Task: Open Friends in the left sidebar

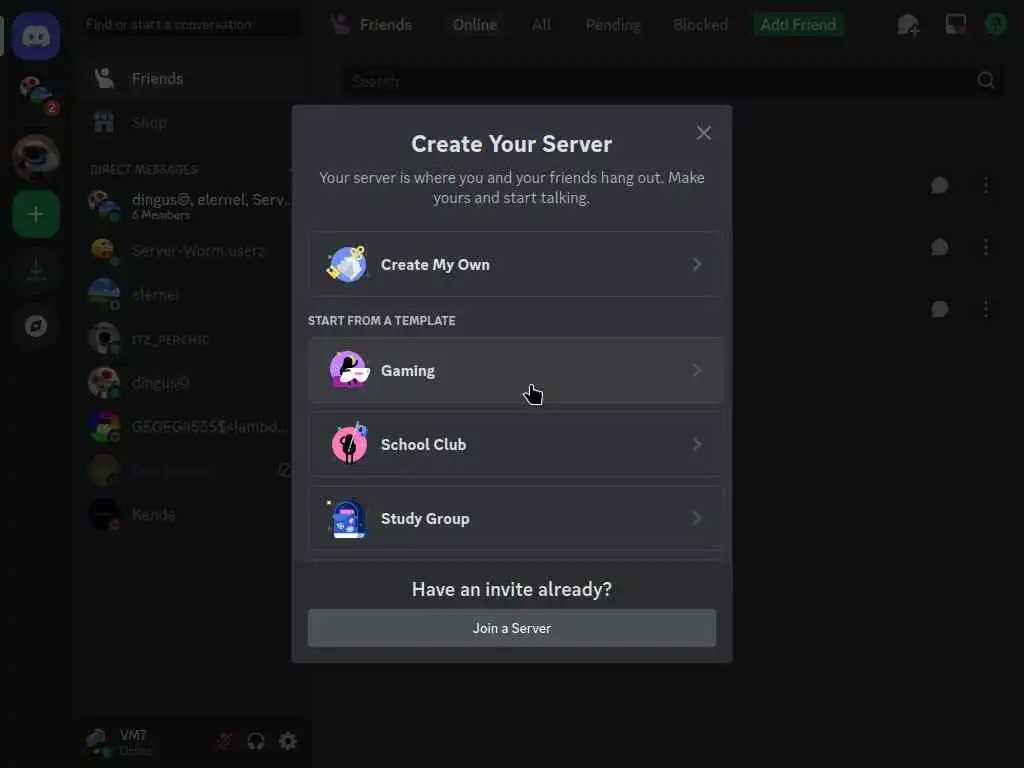Action: click(191, 78)
